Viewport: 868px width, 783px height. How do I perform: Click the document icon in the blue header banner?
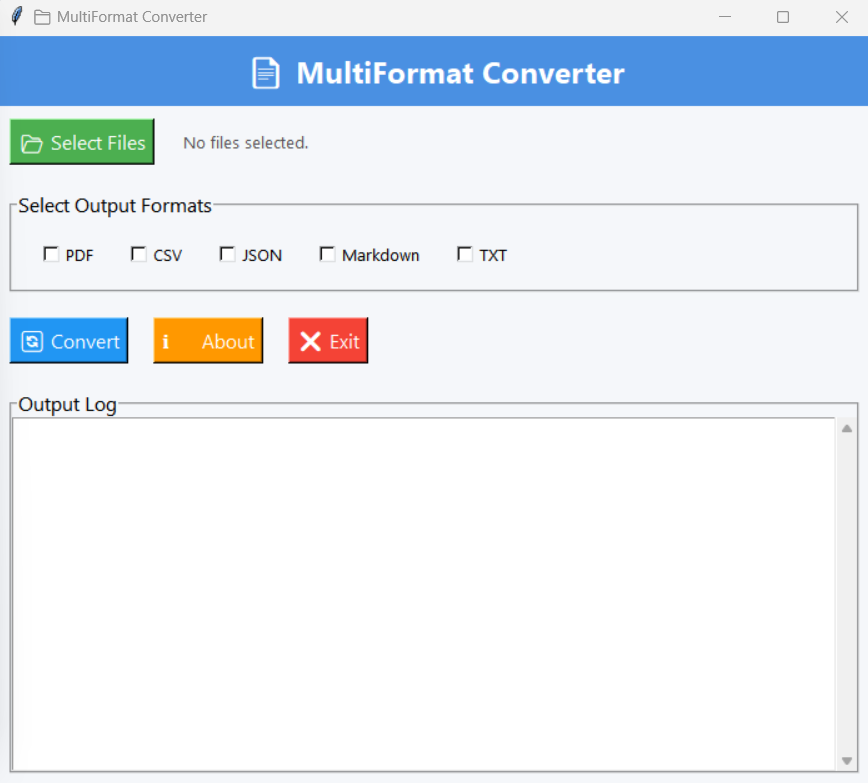264,71
